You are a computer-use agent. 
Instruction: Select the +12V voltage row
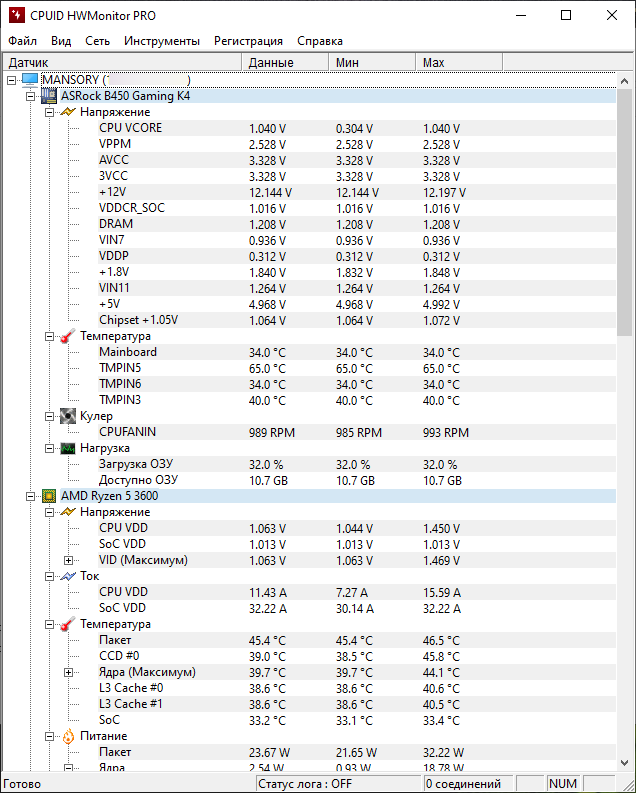tap(357, 192)
